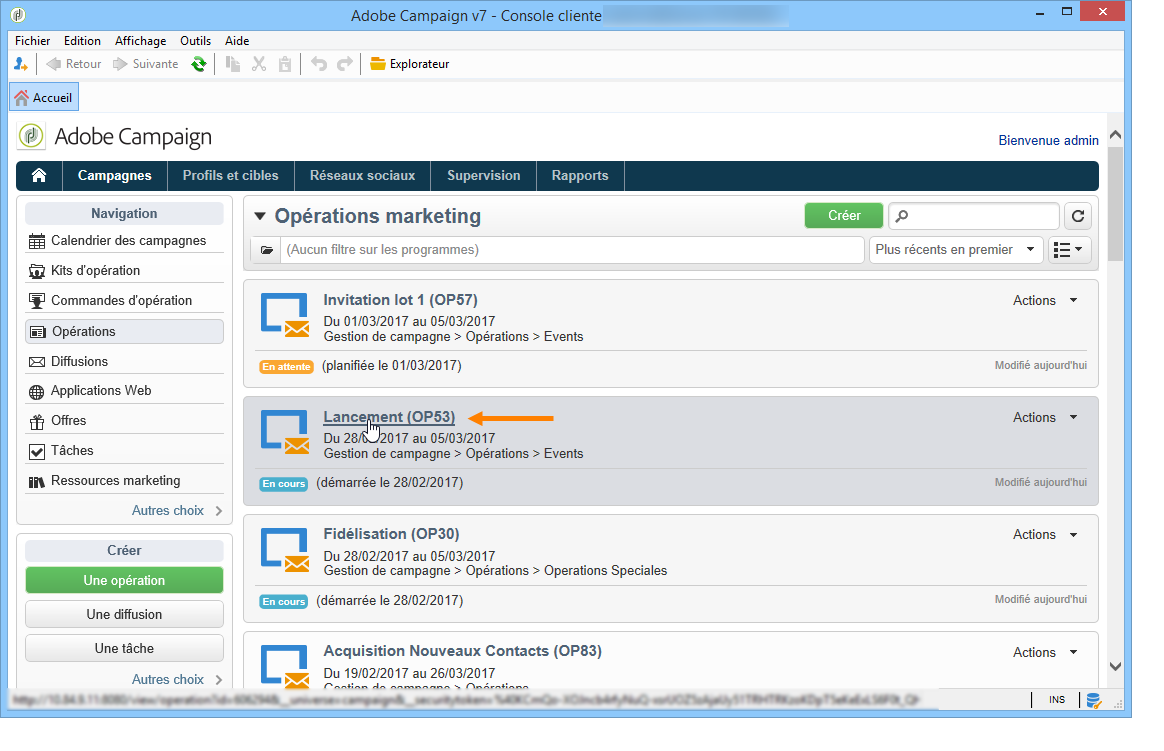Click the Retour back arrow
The width and height of the screenshot is (1164, 751).
coord(73,64)
